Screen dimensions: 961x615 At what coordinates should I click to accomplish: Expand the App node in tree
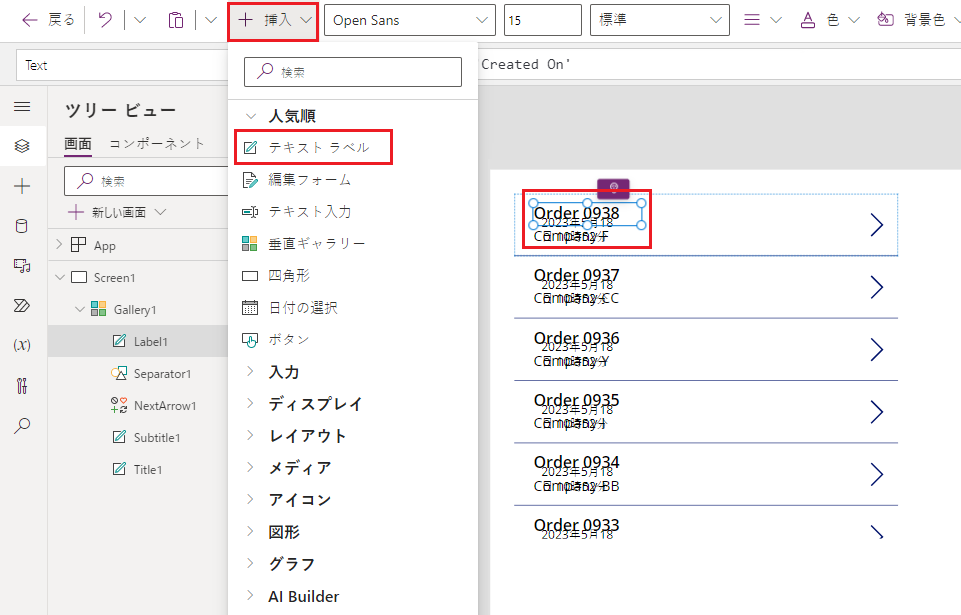coord(59,245)
